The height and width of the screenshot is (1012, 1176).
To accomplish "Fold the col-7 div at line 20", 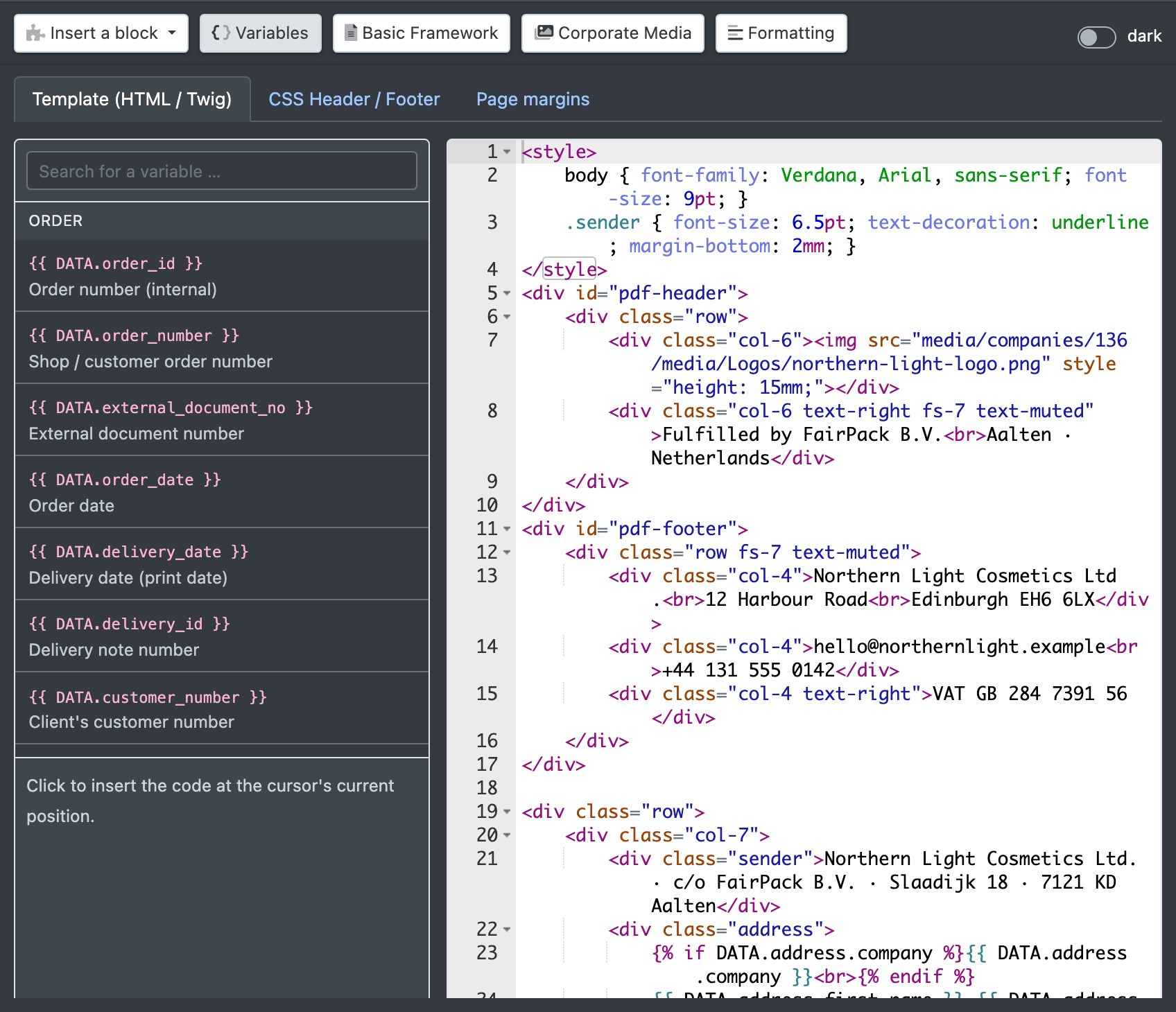I will pos(507,835).
